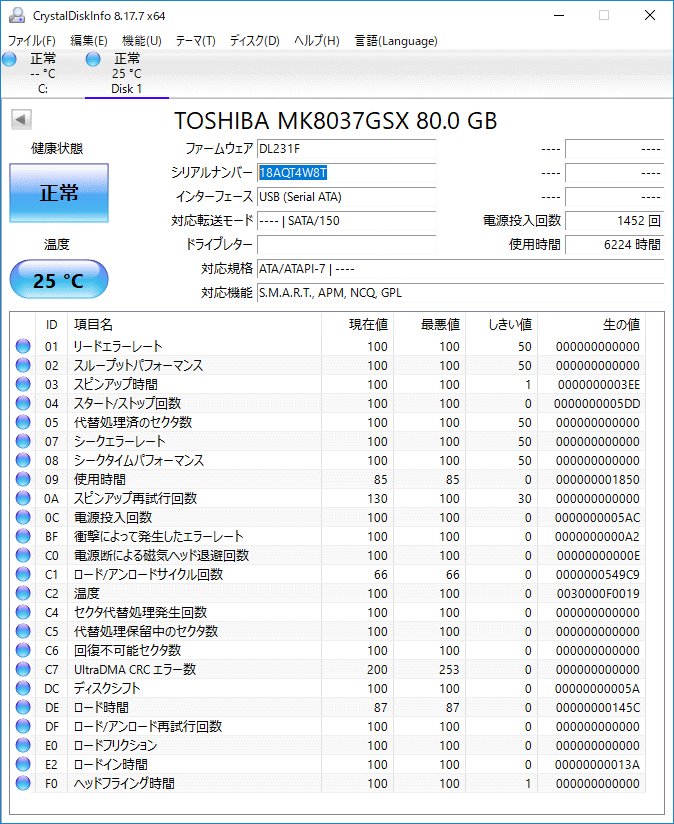The image size is (674, 824).
Task: Maximize the CrystalDiskInfo window
Action: 604,15
